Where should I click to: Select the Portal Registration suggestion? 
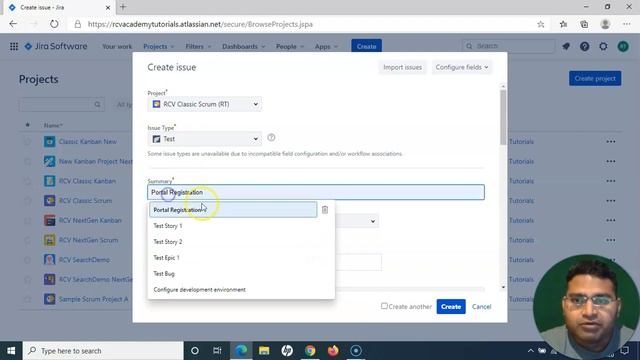pos(233,210)
